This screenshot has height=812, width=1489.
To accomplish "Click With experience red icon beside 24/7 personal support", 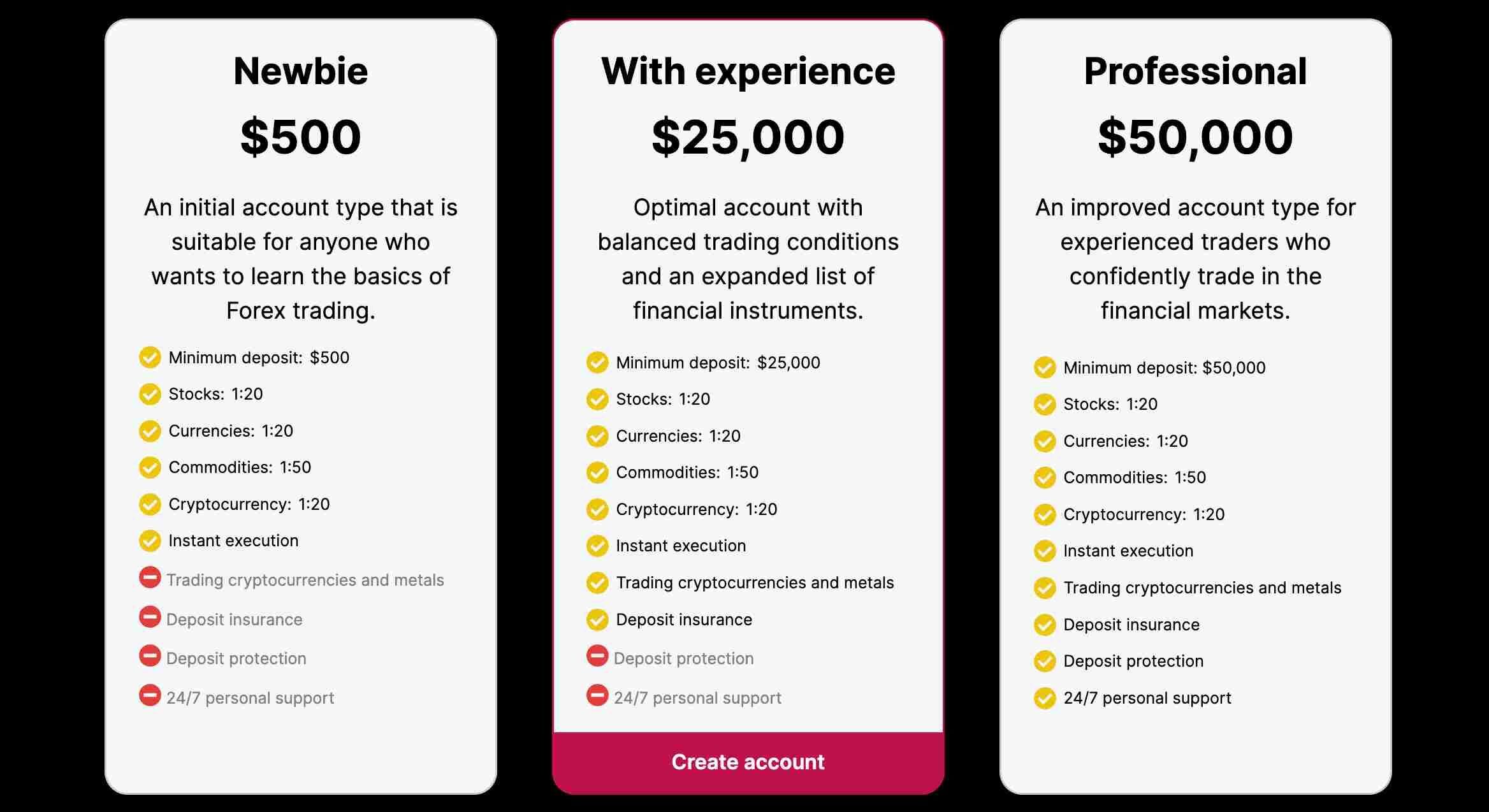I will coord(597,695).
